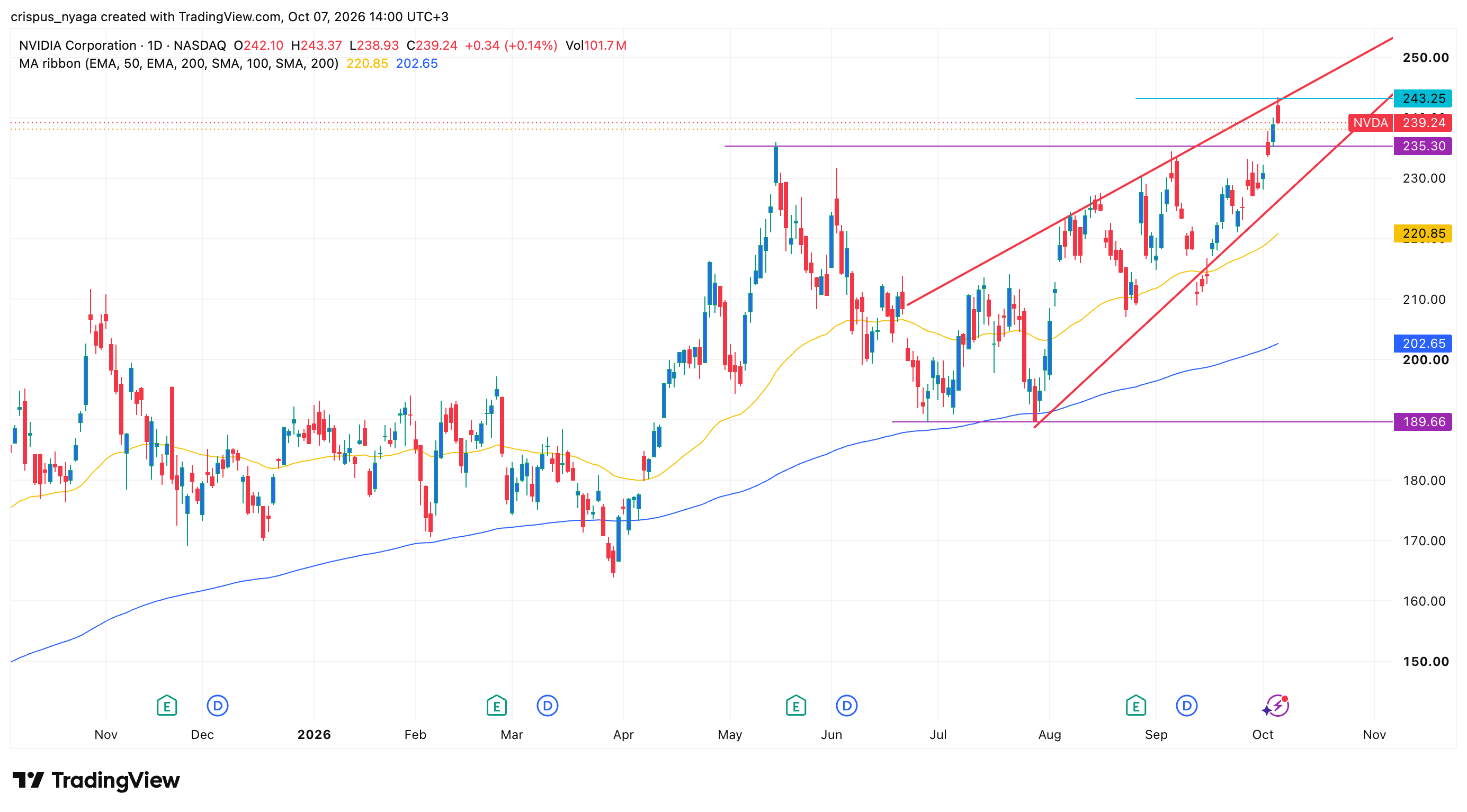Click the 189.66 purple support label
Viewport: 1467px width, 812px height.
[1423, 422]
